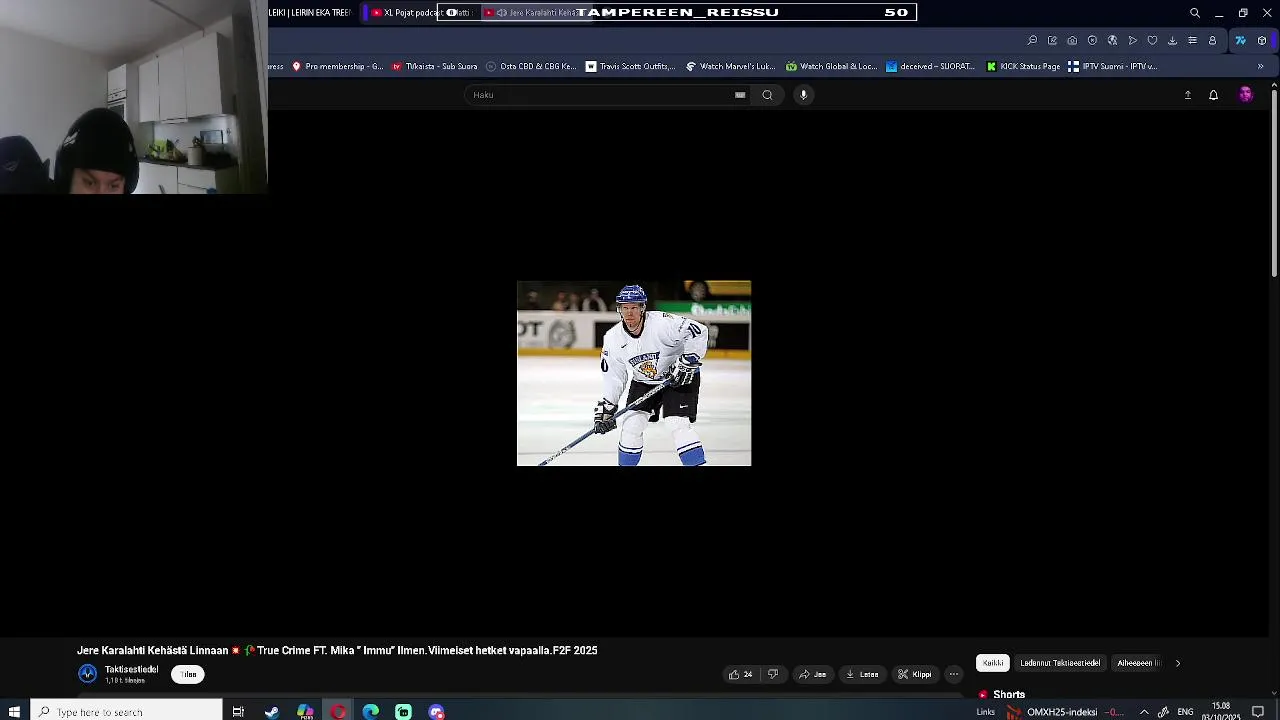Open the on-screen keyboard icon in search box

click(x=740, y=95)
